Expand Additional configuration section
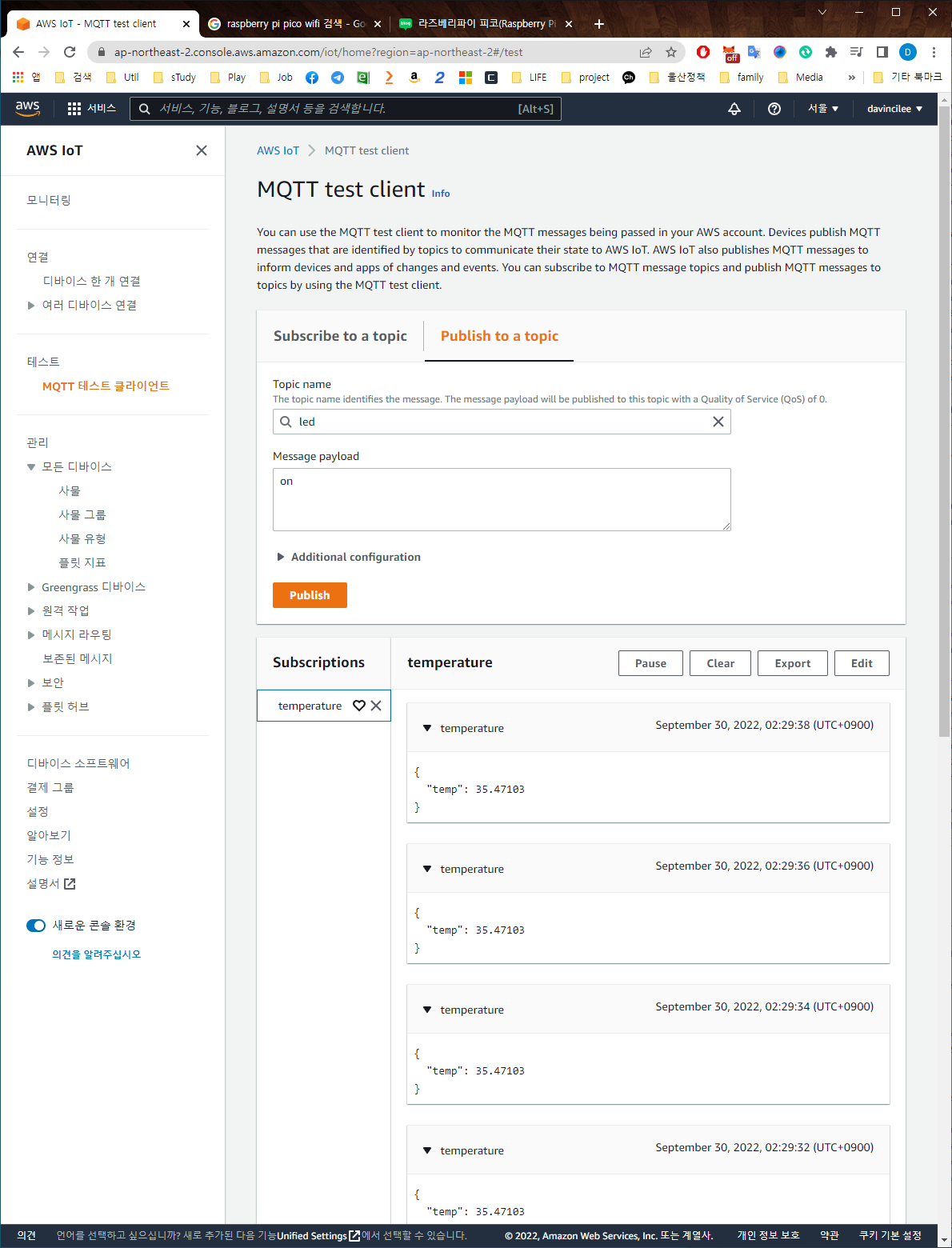 click(x=348, y=557)
